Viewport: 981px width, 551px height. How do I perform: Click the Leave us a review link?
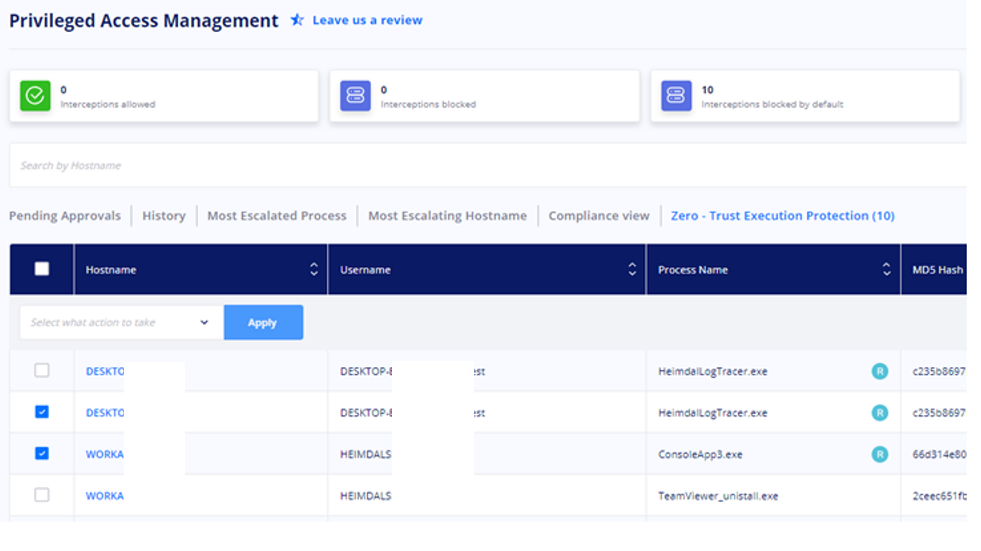[x=367, y=20]
